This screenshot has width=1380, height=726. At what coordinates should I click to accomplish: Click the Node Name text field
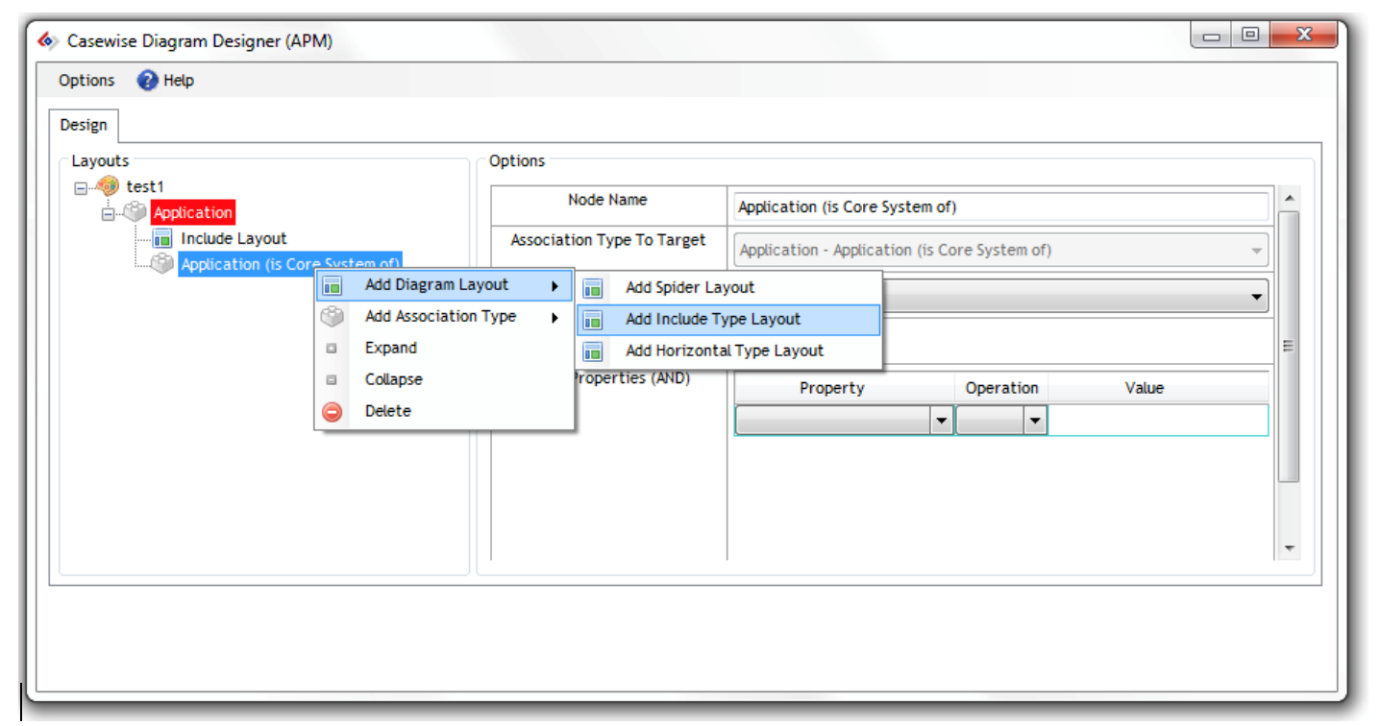[x=1000, y=207]
